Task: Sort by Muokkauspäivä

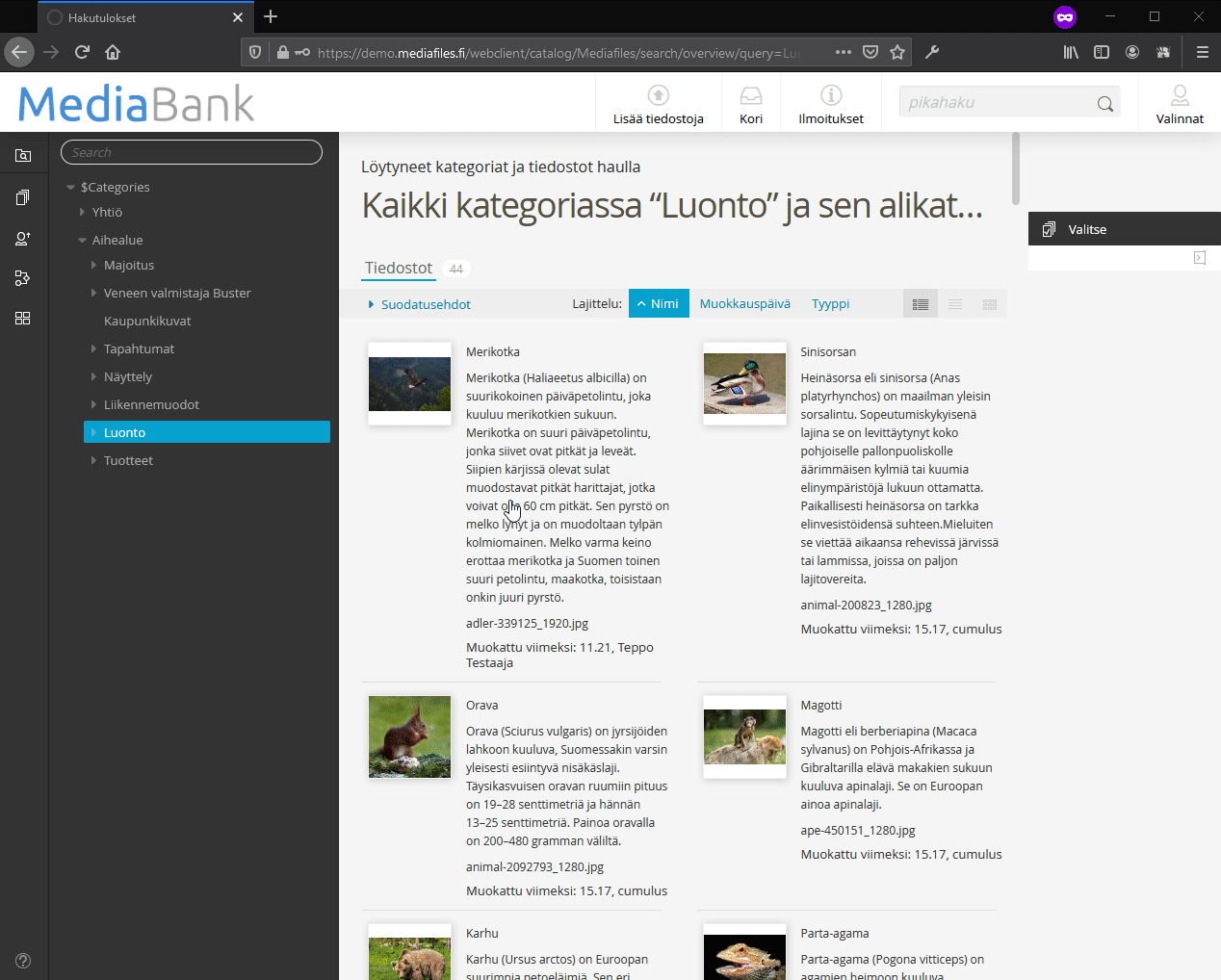Action: (x=744, y=304)
